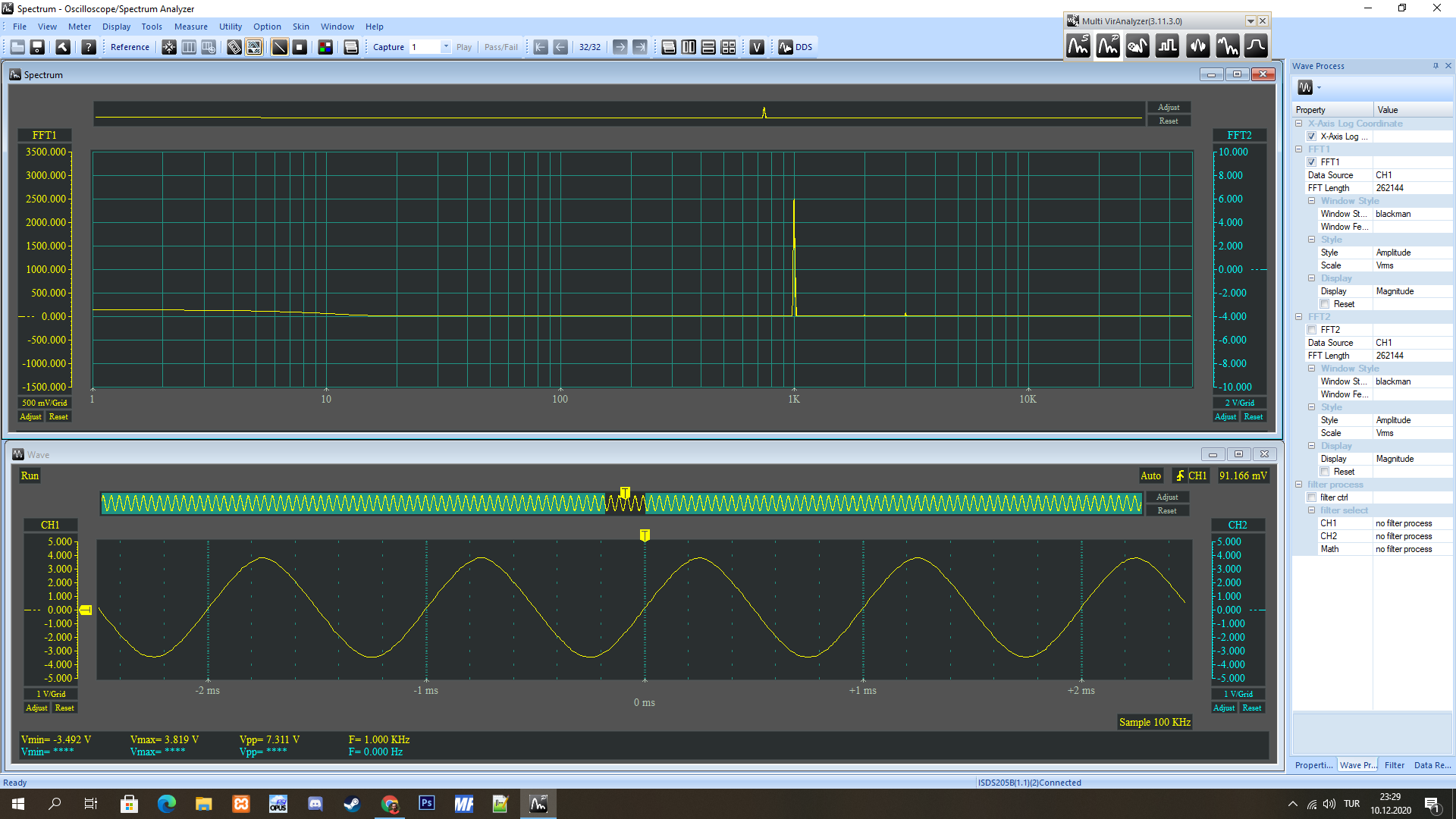Screen dimensions: 1456x819
Task: Enable the FFT2 checkbox
Action: coord(1311,330)
